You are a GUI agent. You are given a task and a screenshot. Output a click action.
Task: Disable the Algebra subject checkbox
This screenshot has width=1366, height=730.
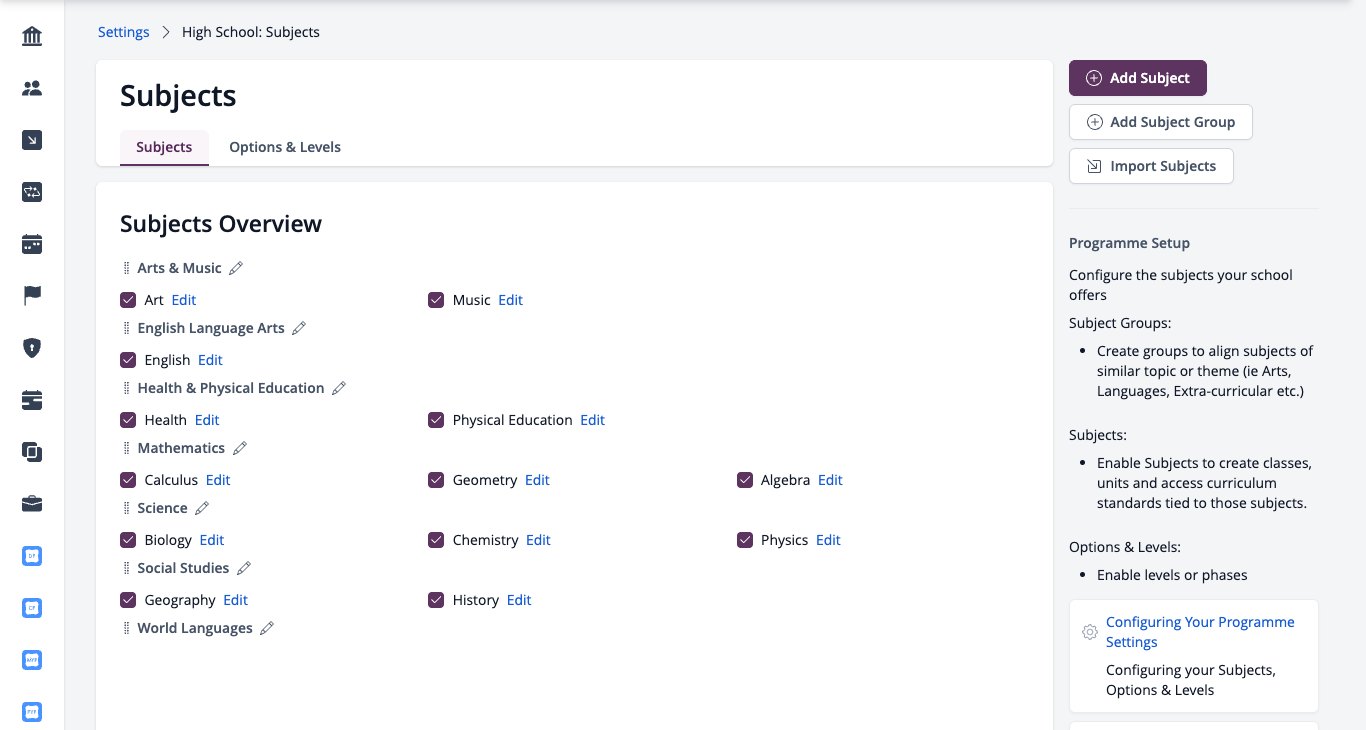coord(745,480)
